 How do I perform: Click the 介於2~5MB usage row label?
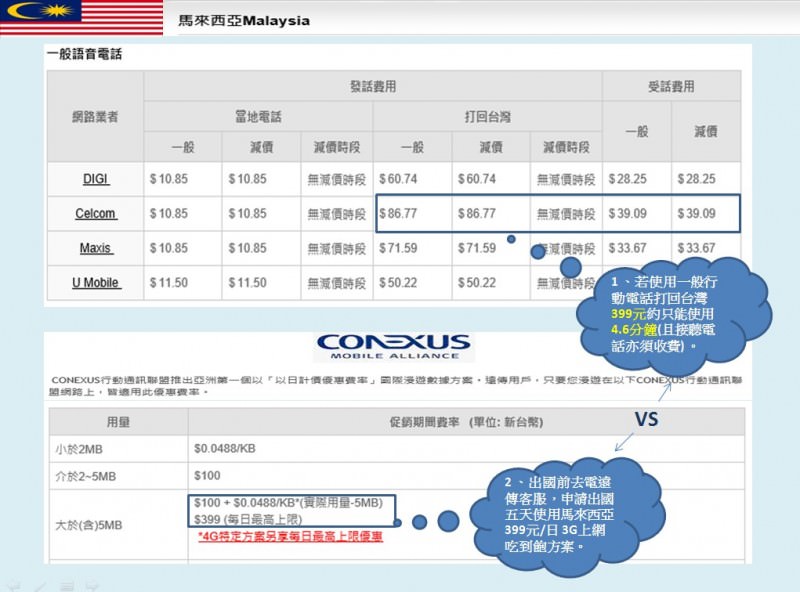pos(86,477)
